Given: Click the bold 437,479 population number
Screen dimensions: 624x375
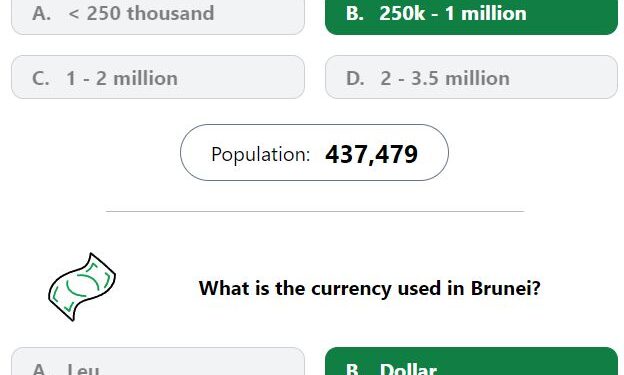Looking at the screenshot, I should coord(371,154).
